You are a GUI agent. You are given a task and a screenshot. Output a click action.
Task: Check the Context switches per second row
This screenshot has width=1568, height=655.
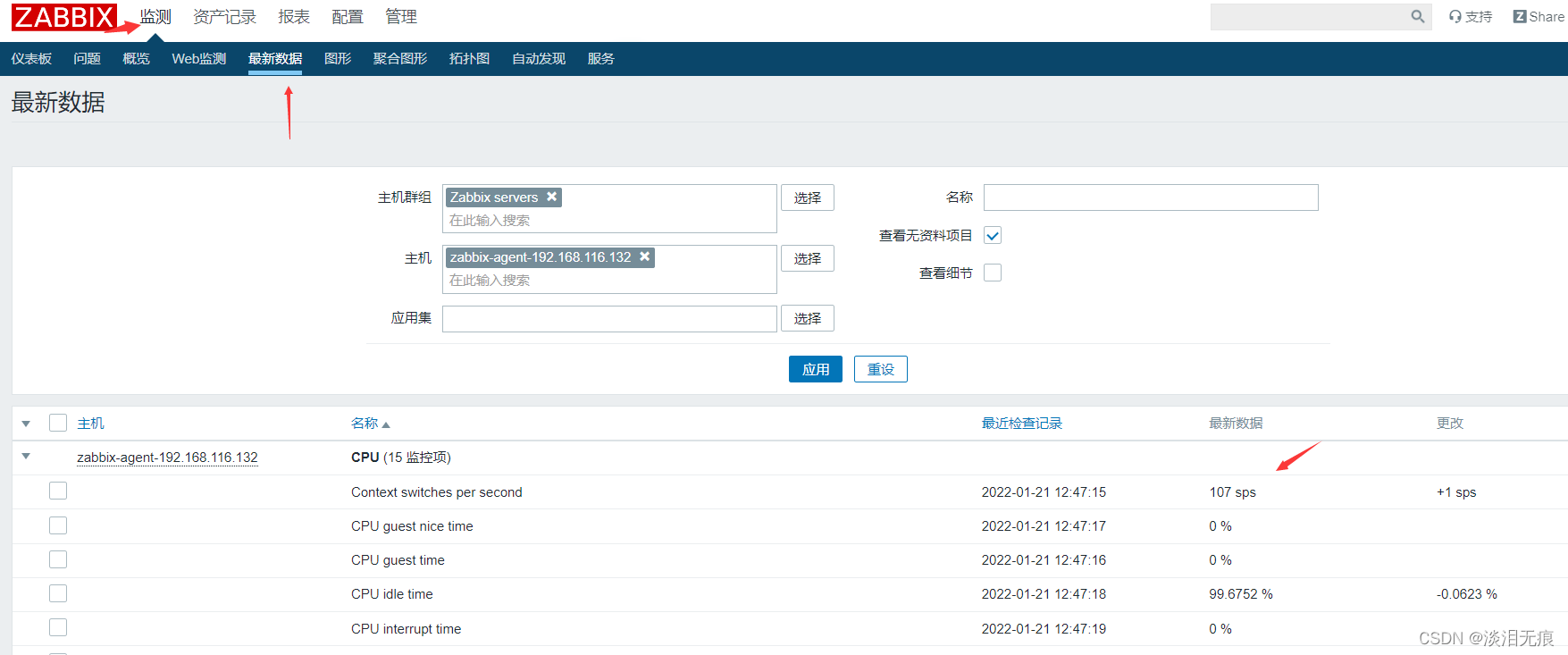pos(58,491)
